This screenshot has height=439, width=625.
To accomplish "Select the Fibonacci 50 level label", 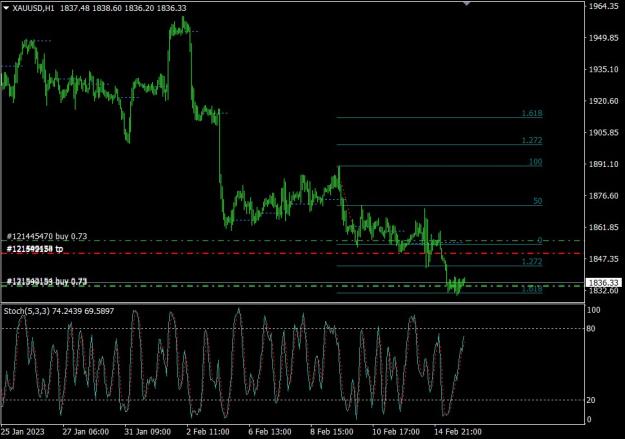I will [x=538, y=201].
